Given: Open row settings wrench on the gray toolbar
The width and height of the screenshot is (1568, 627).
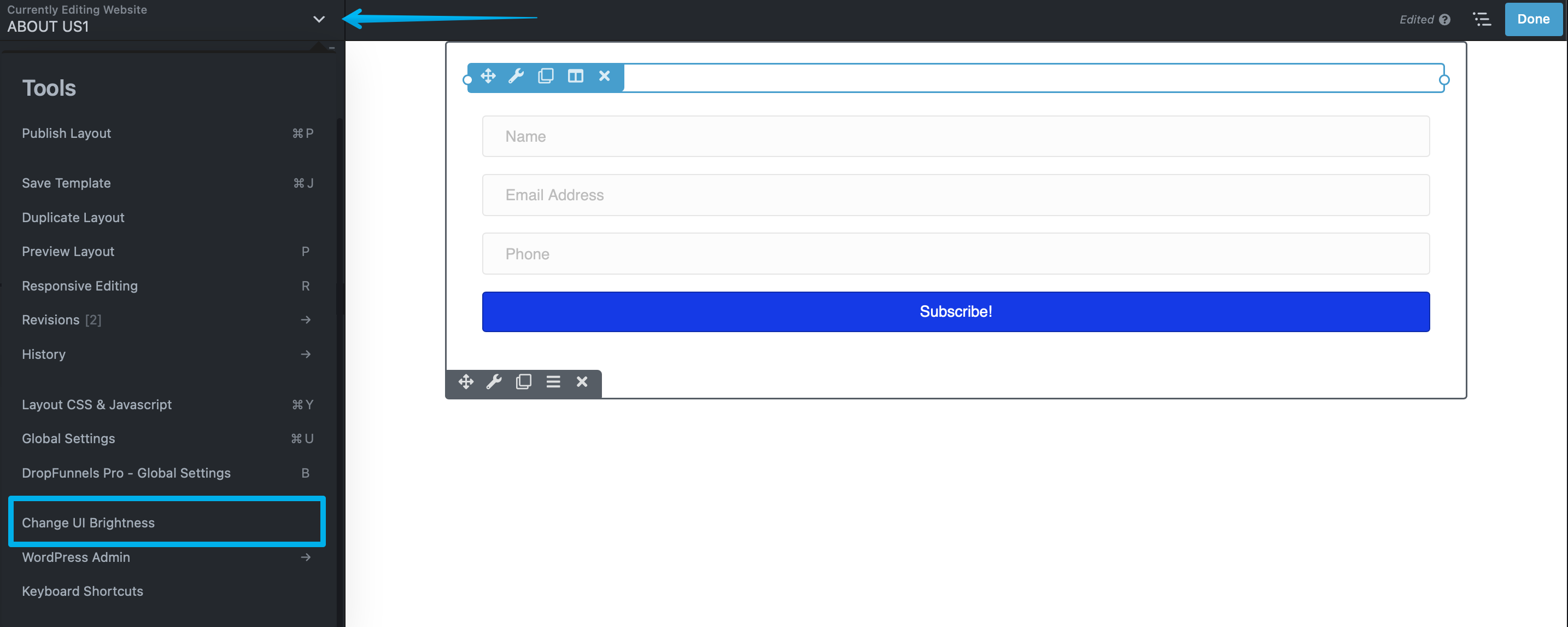Looking at the screenshot, I should click(x=494, y=382).
